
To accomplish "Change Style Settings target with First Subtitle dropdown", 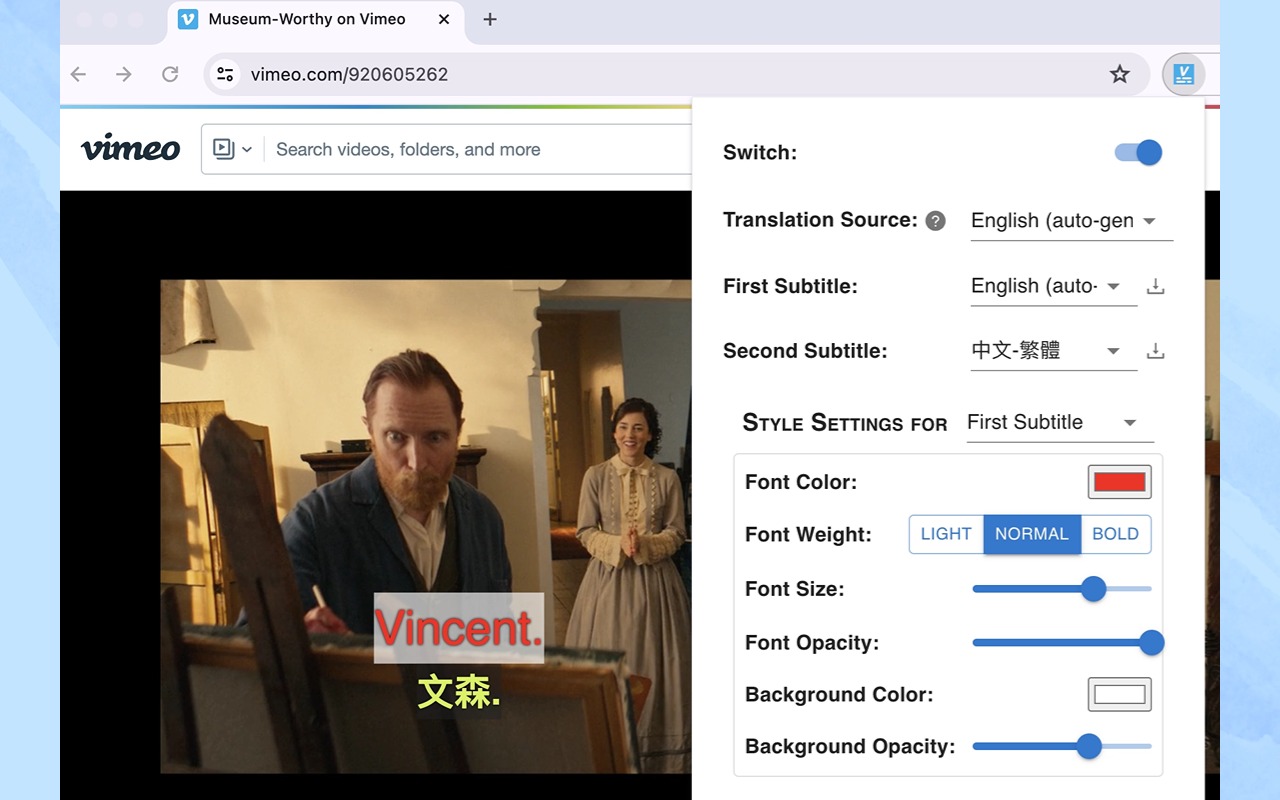I will point(1058,422).
